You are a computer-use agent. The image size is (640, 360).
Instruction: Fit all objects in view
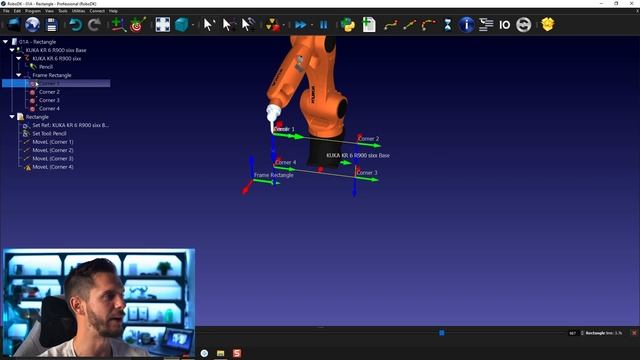coord(162,25)
